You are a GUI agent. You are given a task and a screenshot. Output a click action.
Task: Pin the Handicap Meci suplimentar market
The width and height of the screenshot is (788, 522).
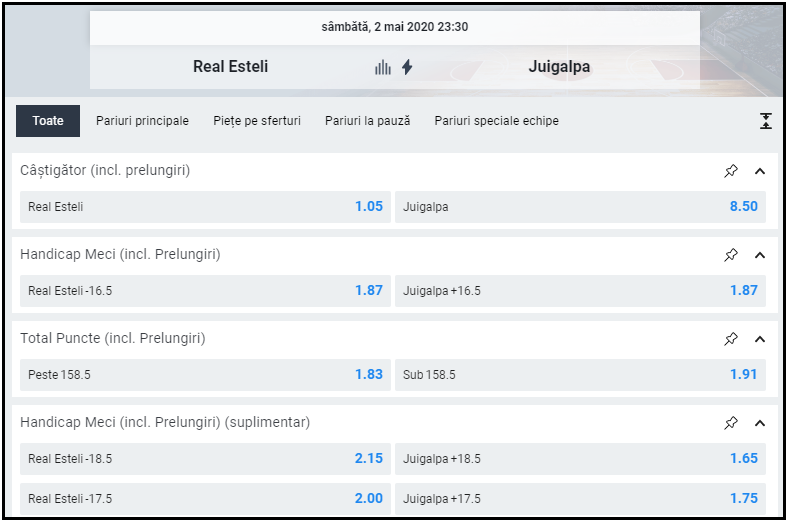coord(731,423)
